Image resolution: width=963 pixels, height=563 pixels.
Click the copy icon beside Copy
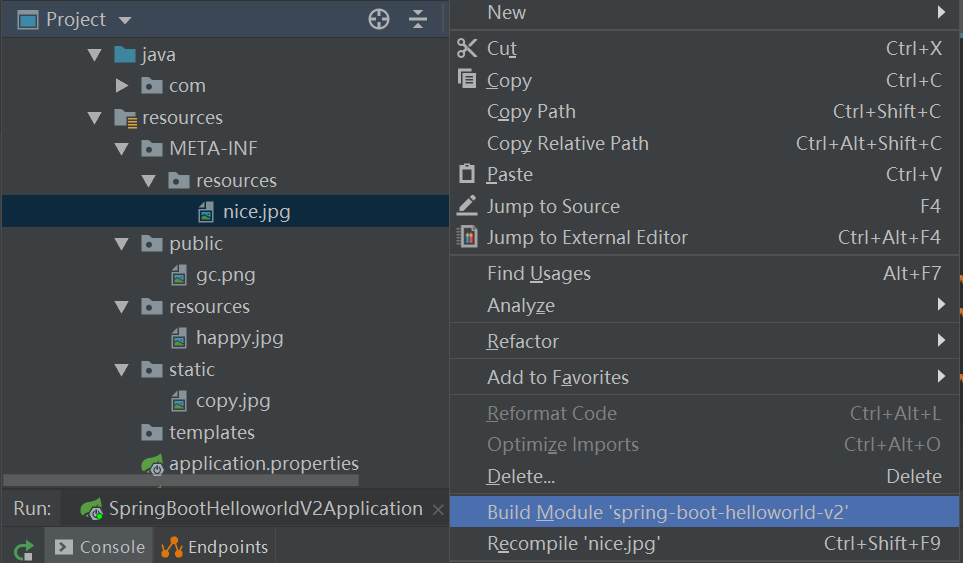point(467,79)
